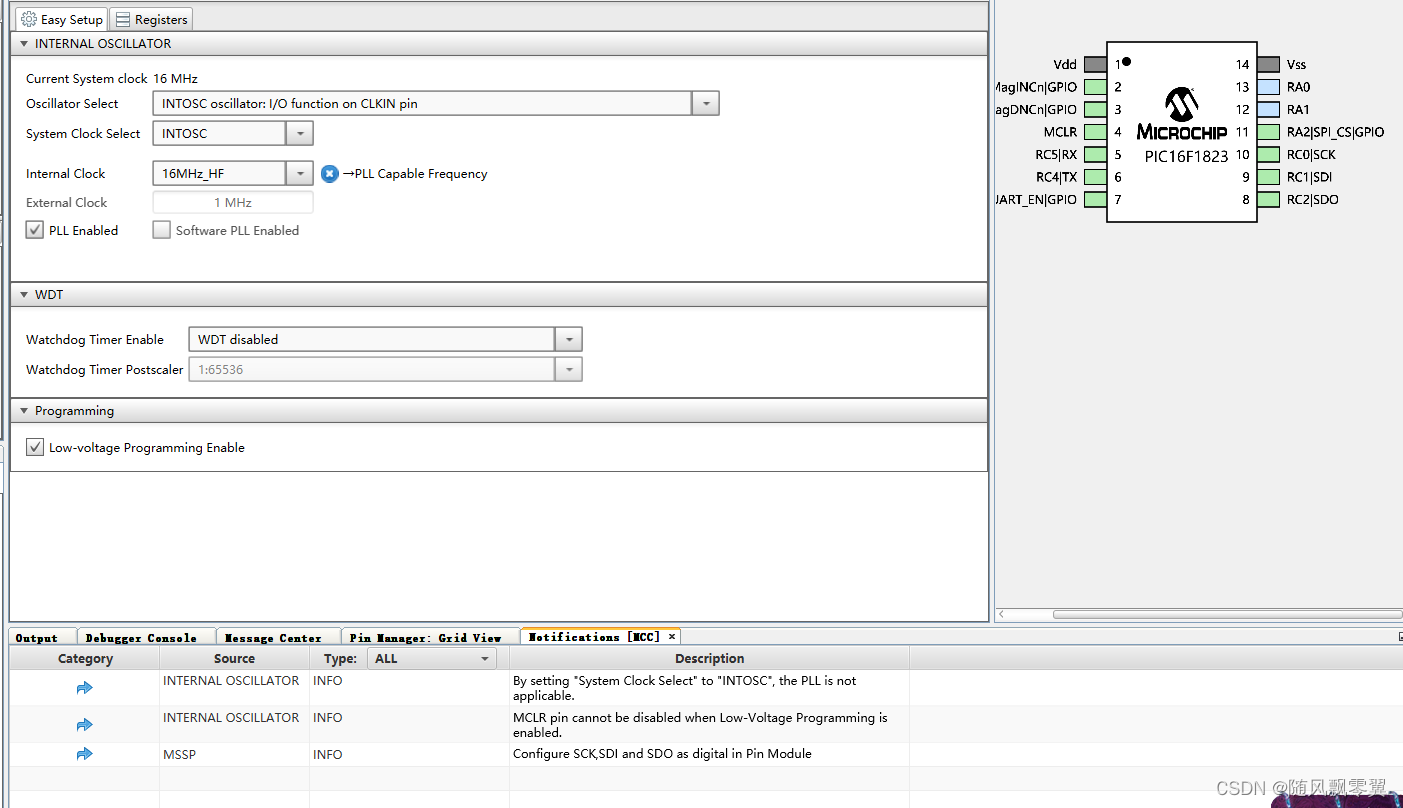Open the Internal Clock frequency dropdown
The height and width of the screenshot is (808, 1403).
click(x=299, y=174)
